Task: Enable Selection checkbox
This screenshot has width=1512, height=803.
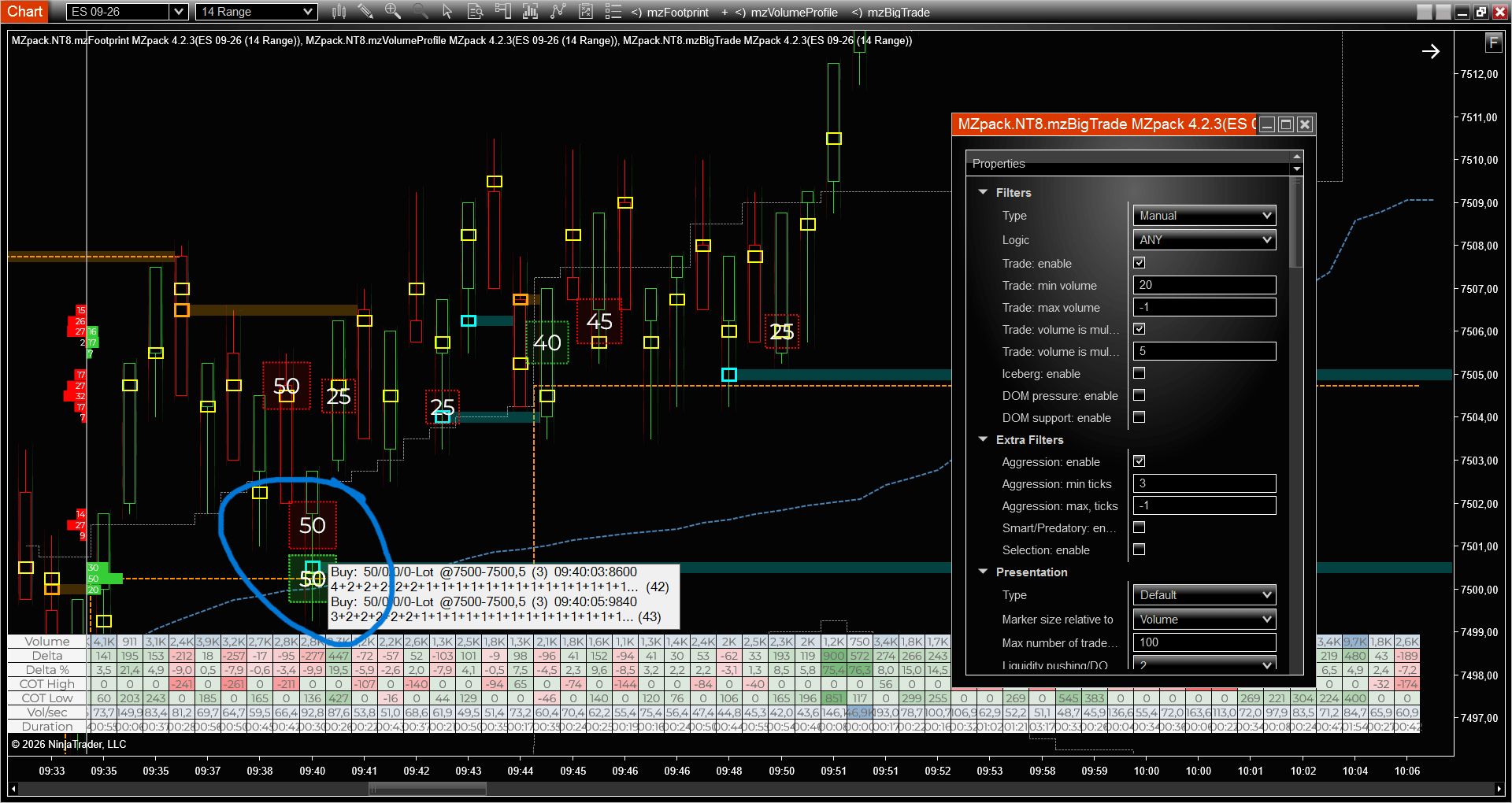Action: (1139, 550)
